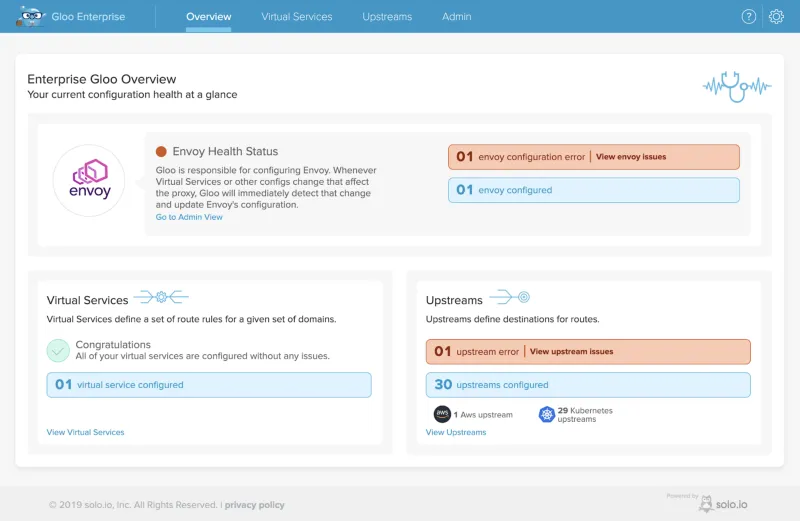Viewport: 800px width, 521px height.
Task: Switch to the Overview tab
Action: [x=208, y=16]
